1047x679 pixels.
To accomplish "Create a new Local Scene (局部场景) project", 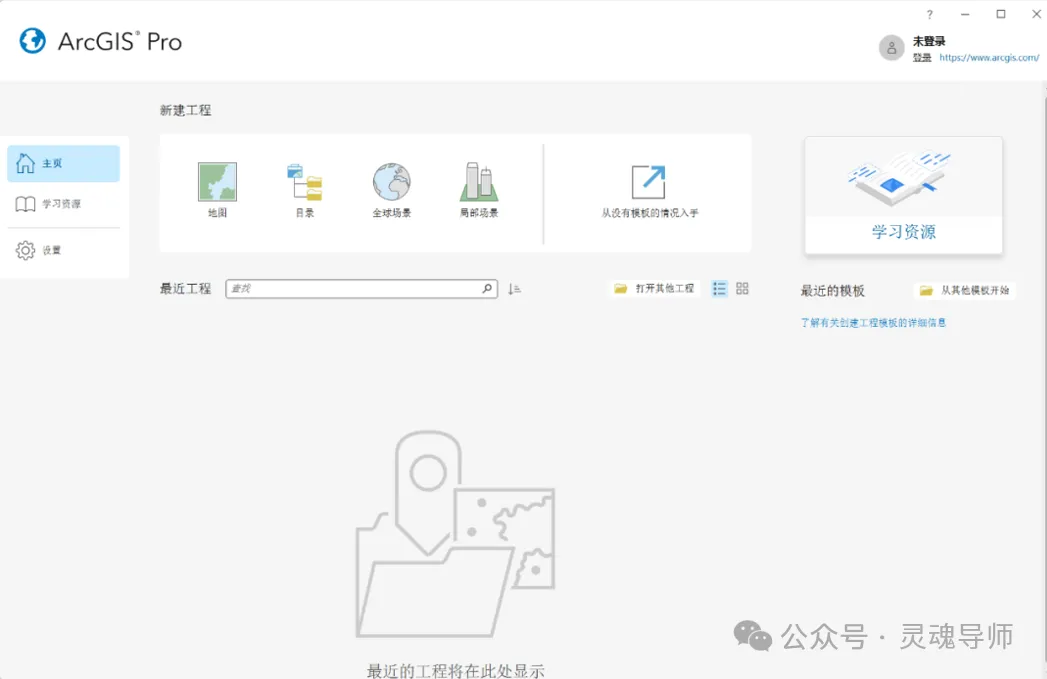I will (x=479, y=190).
